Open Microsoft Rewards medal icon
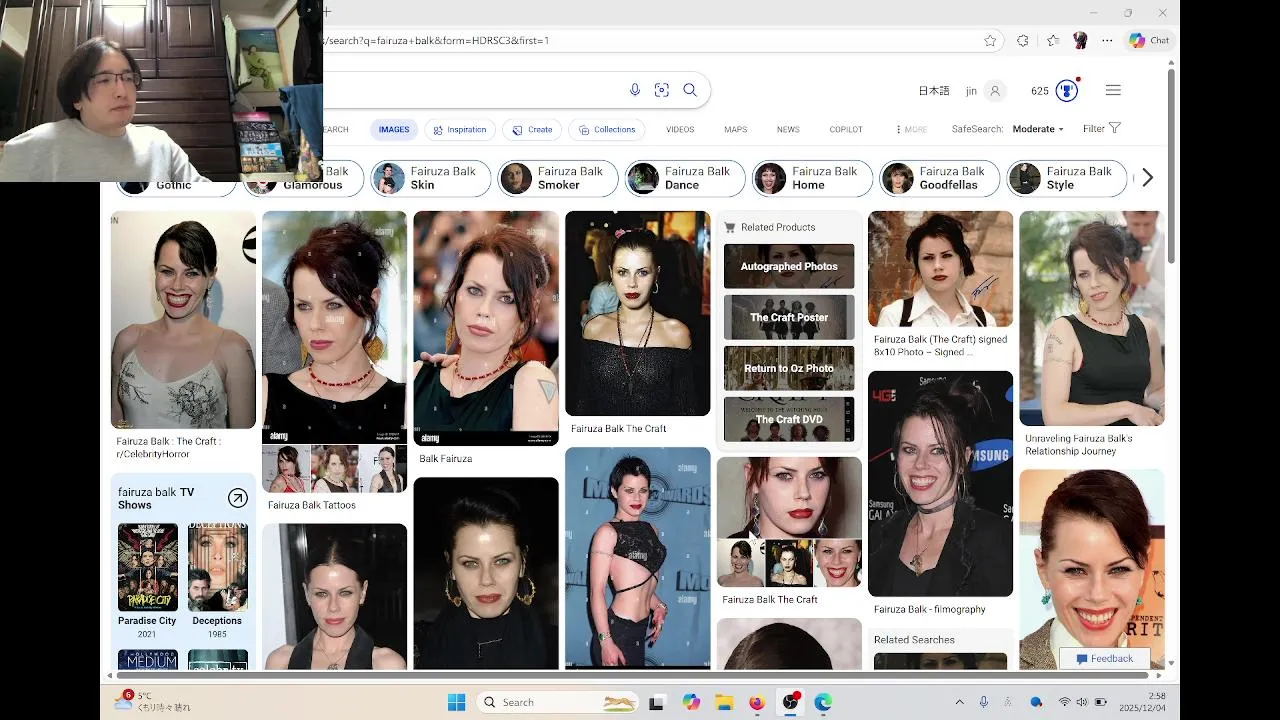This screenshot has width=1280, height=720. pyautogui.click(x=1067, y=91)
